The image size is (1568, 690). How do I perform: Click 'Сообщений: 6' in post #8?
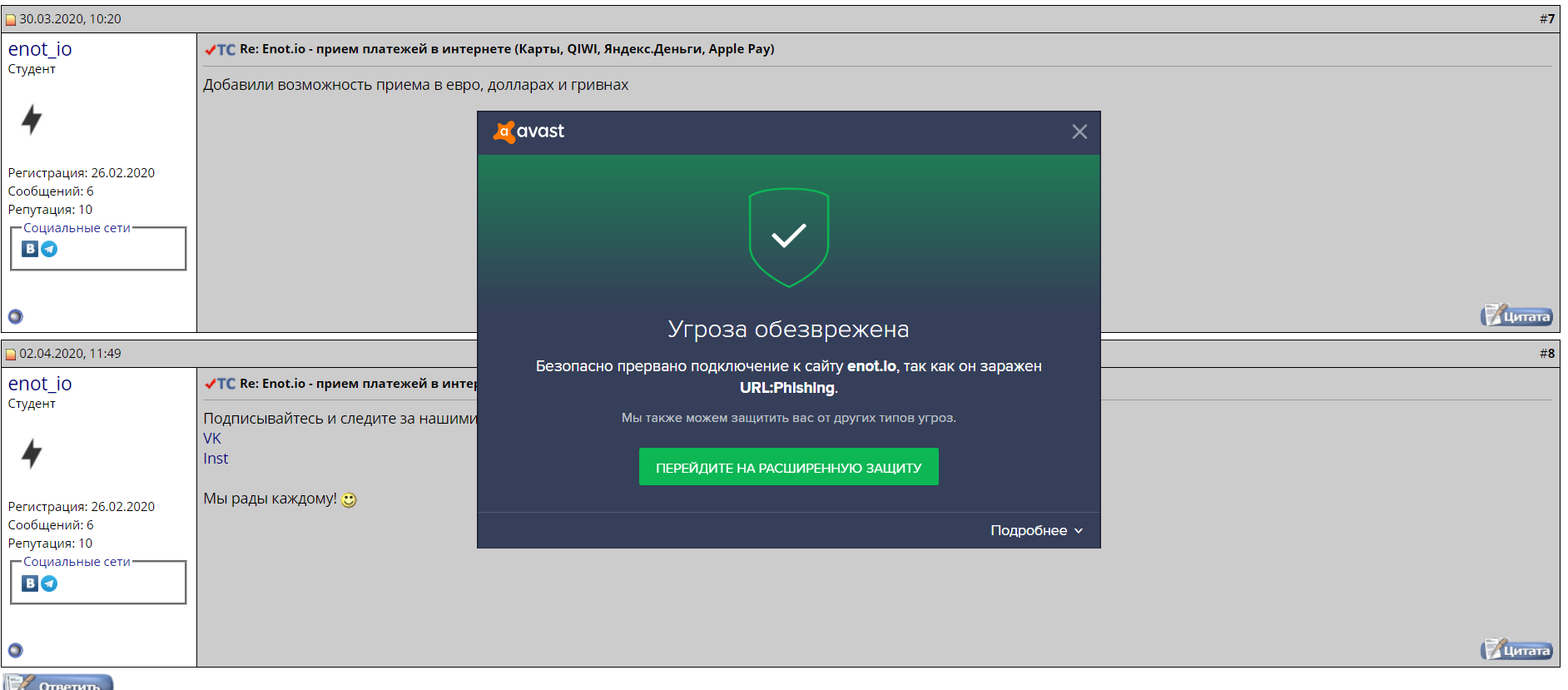click(x=51, y=525)
